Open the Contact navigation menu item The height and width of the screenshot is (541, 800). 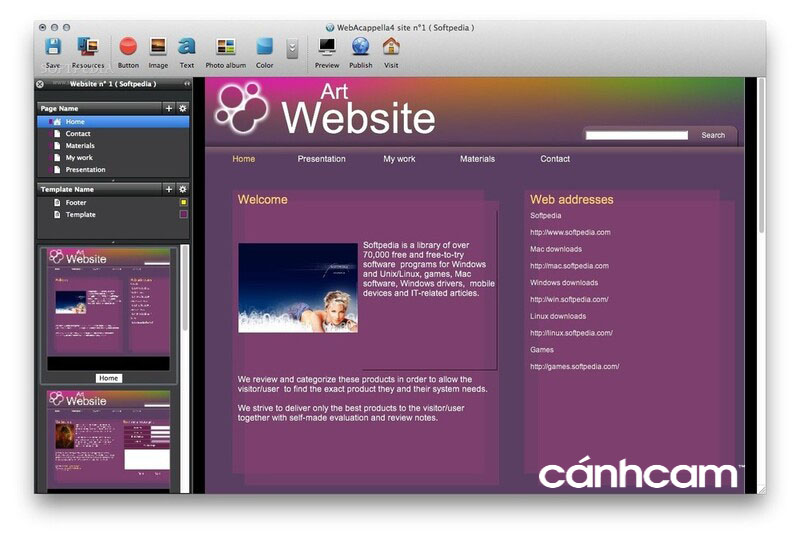[x=555, y=159]
